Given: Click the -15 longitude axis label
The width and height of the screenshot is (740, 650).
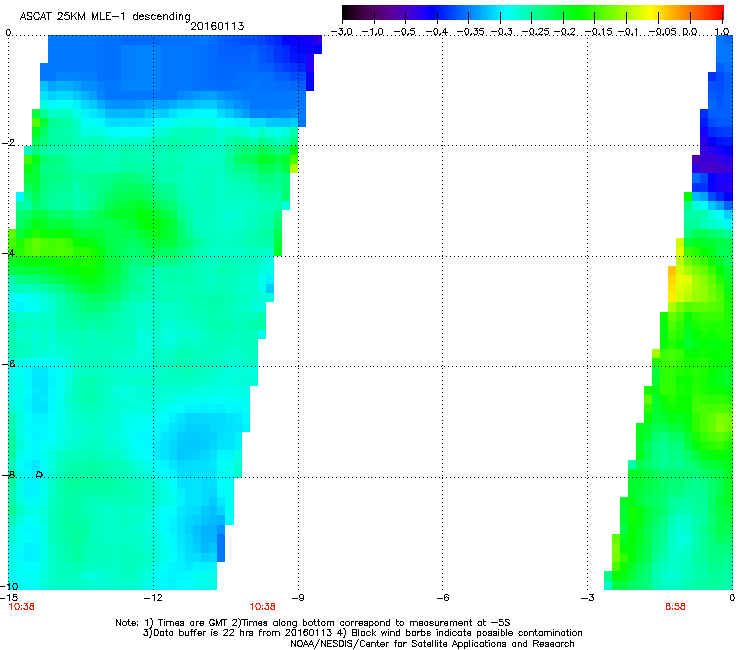Looking at the screenshot, I should click(9, 598).
